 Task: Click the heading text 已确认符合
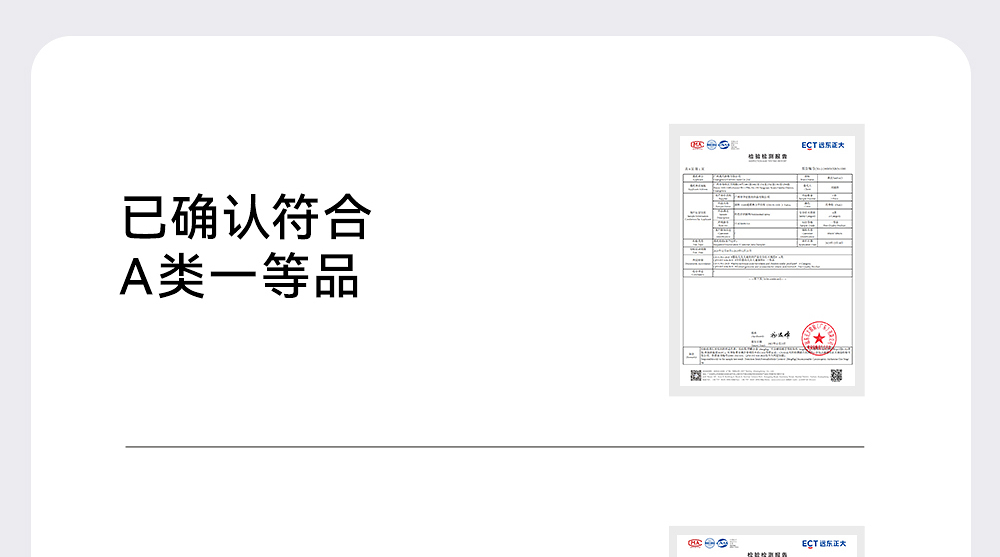point(246,219)
